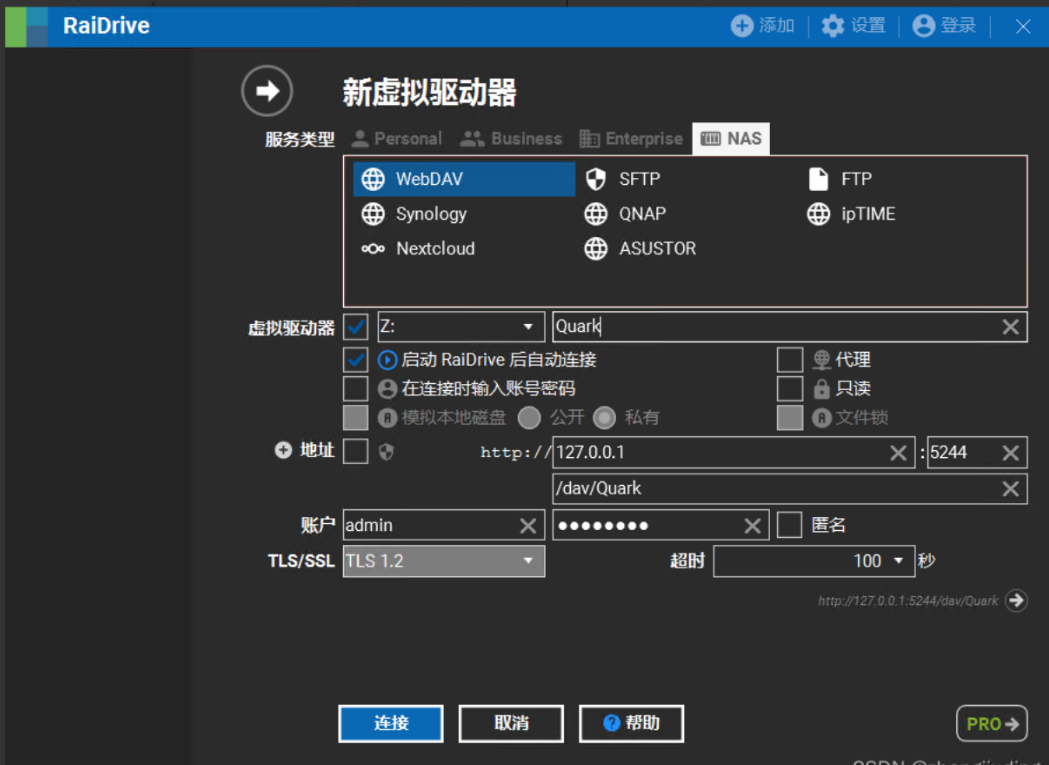Enable the 匿名 anonymous checkbox
Screen dimensions: 1049x765
coord(789,525)
